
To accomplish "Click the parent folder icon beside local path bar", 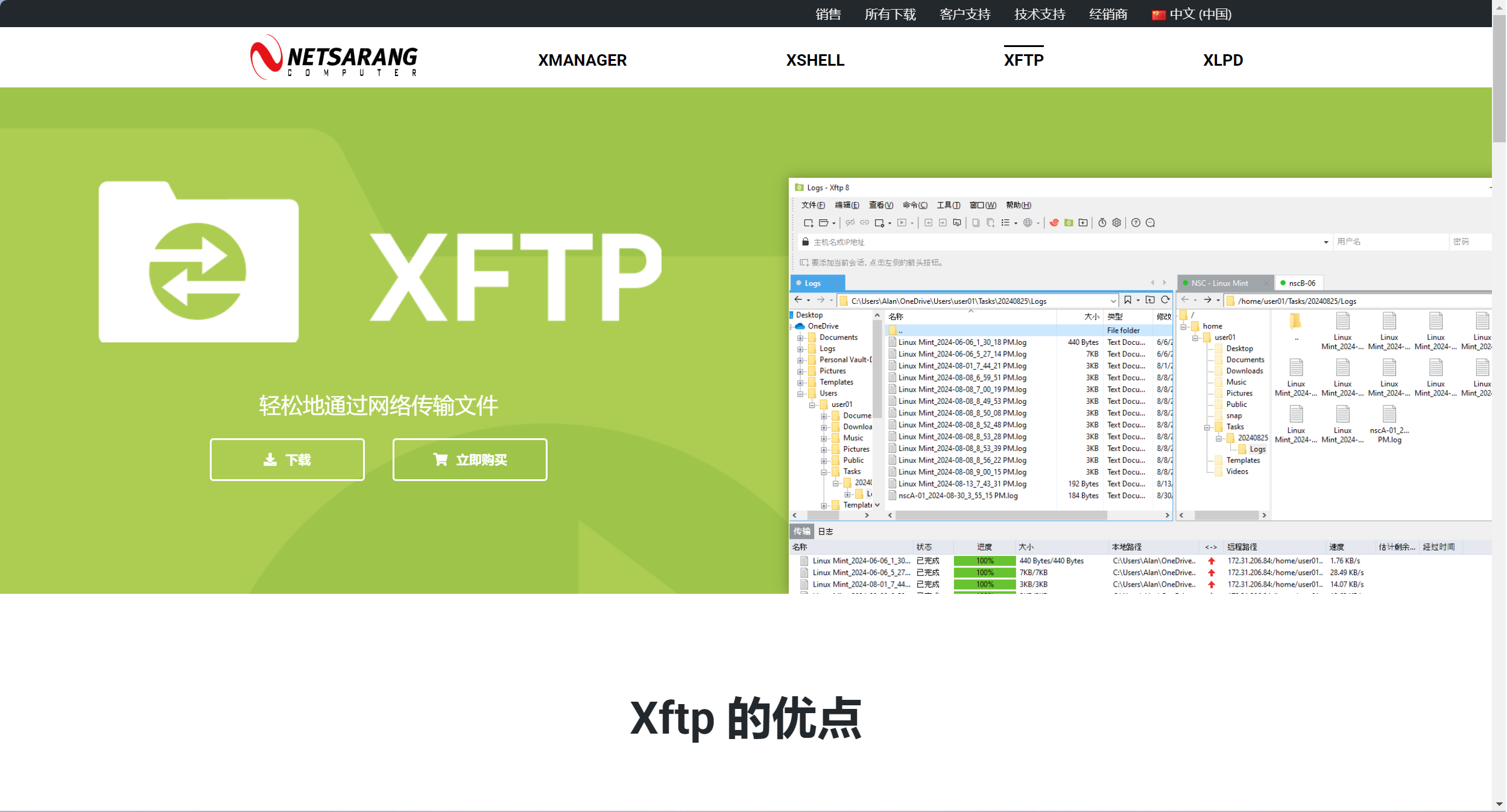I will pos(1150,300).
